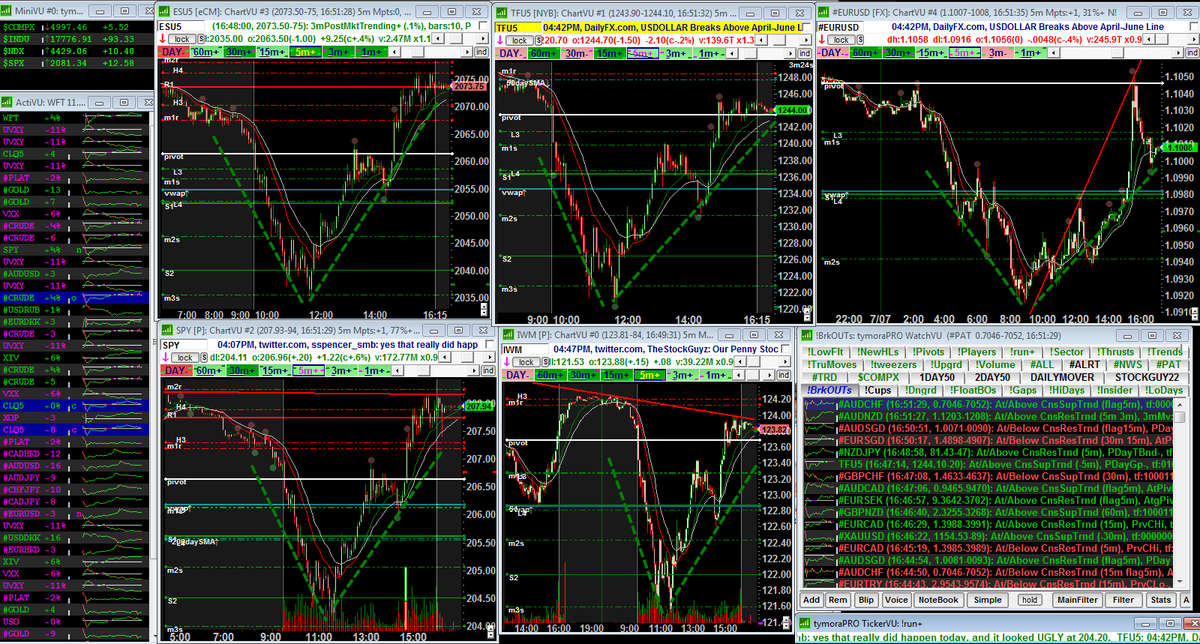Screen dimensions: 1200x644
Task: Open the !Gaps tab in WatchVU
Action: tap(1024, 390)
